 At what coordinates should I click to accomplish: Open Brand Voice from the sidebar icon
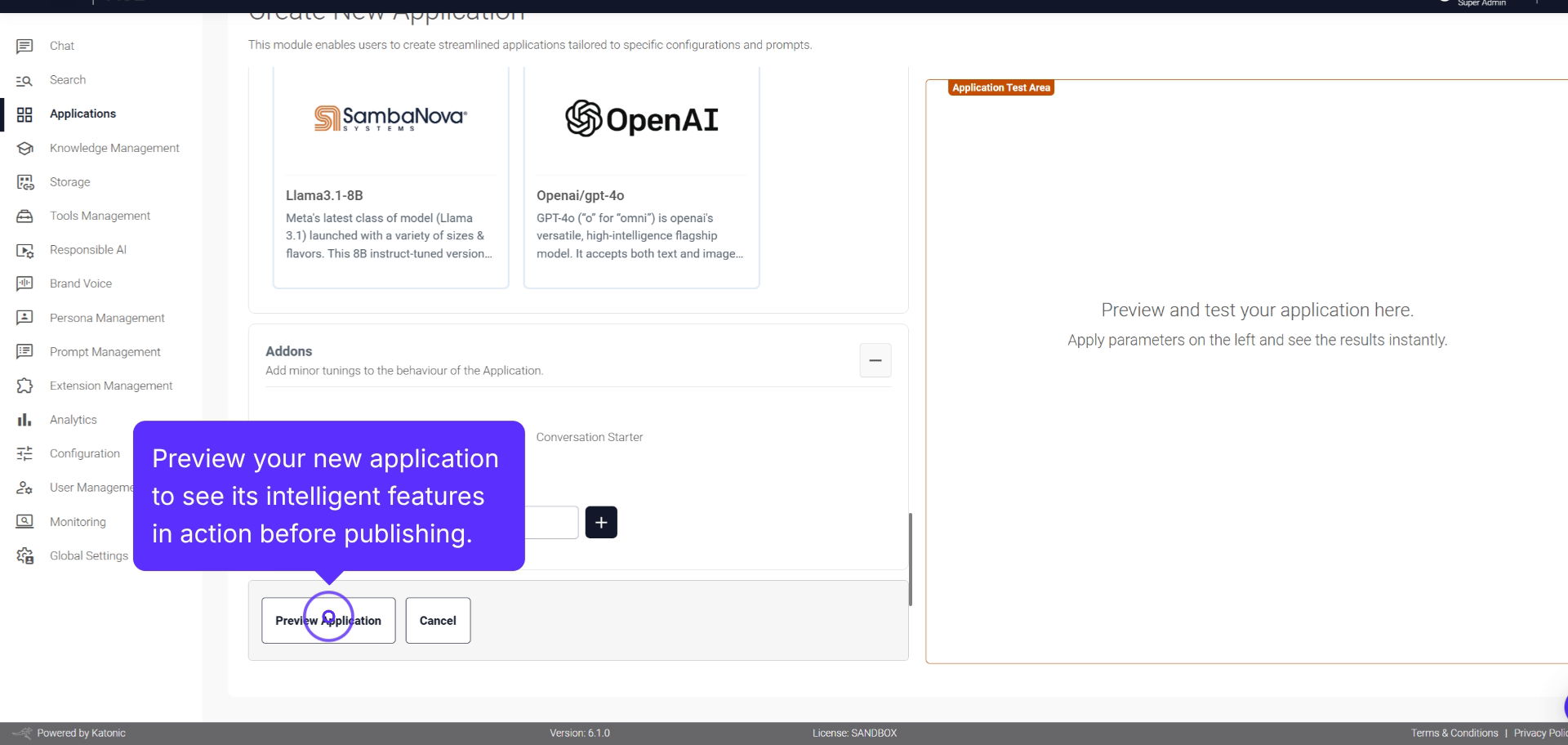(25, 283)
